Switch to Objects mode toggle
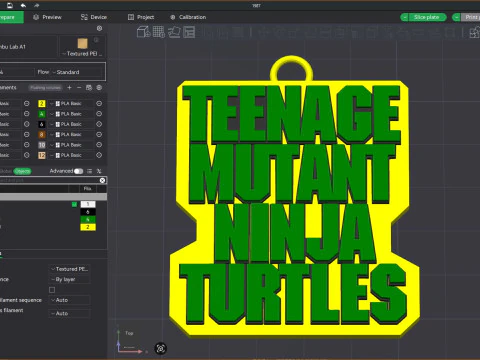 tap(22, 171)
